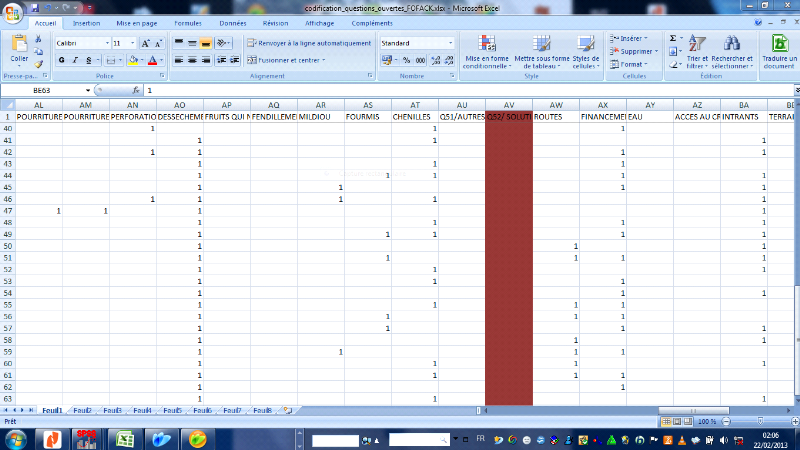The width and height of the screenshot is (800, 450).
Task: Align text to top of cell
Action: point(179,43)
